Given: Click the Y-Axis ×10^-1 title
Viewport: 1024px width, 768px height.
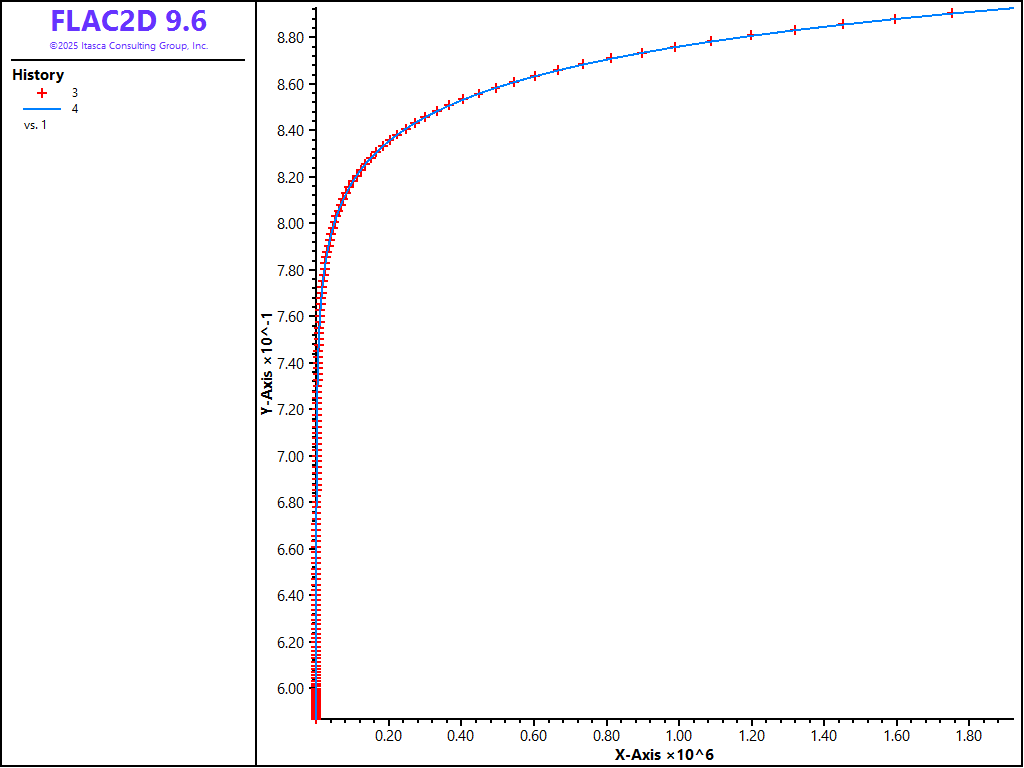Looking at the screenshot, I should (266, 363).
